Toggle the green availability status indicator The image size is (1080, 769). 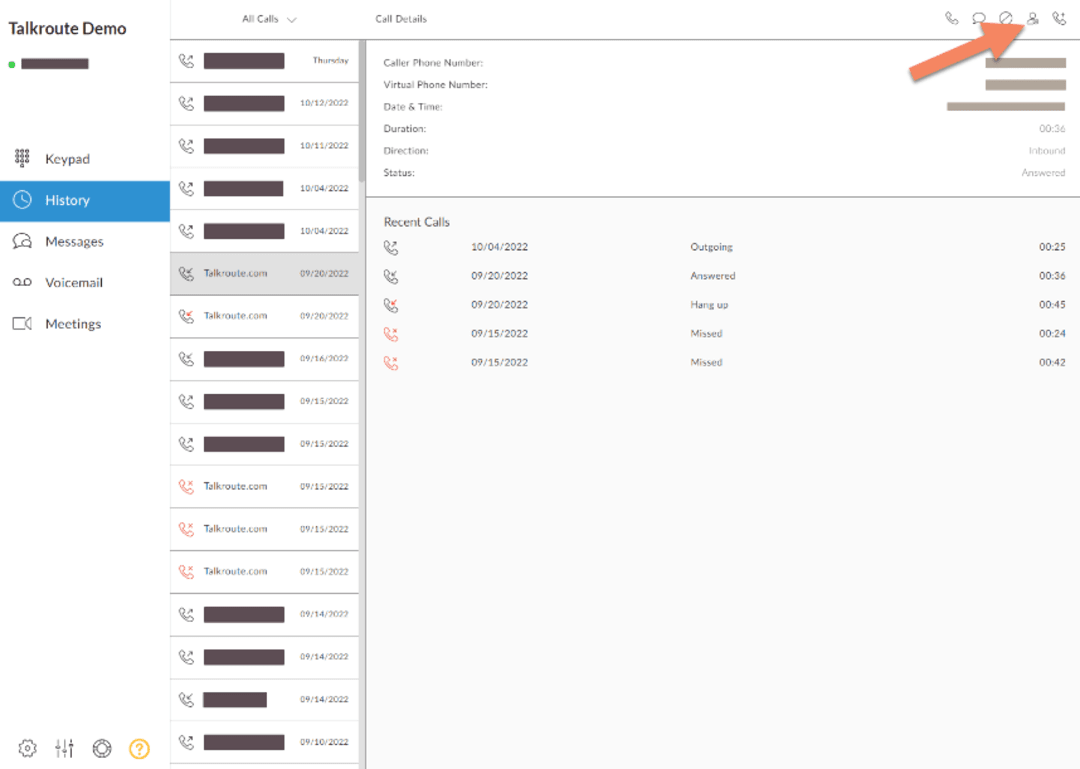click(x=11, y=62)
